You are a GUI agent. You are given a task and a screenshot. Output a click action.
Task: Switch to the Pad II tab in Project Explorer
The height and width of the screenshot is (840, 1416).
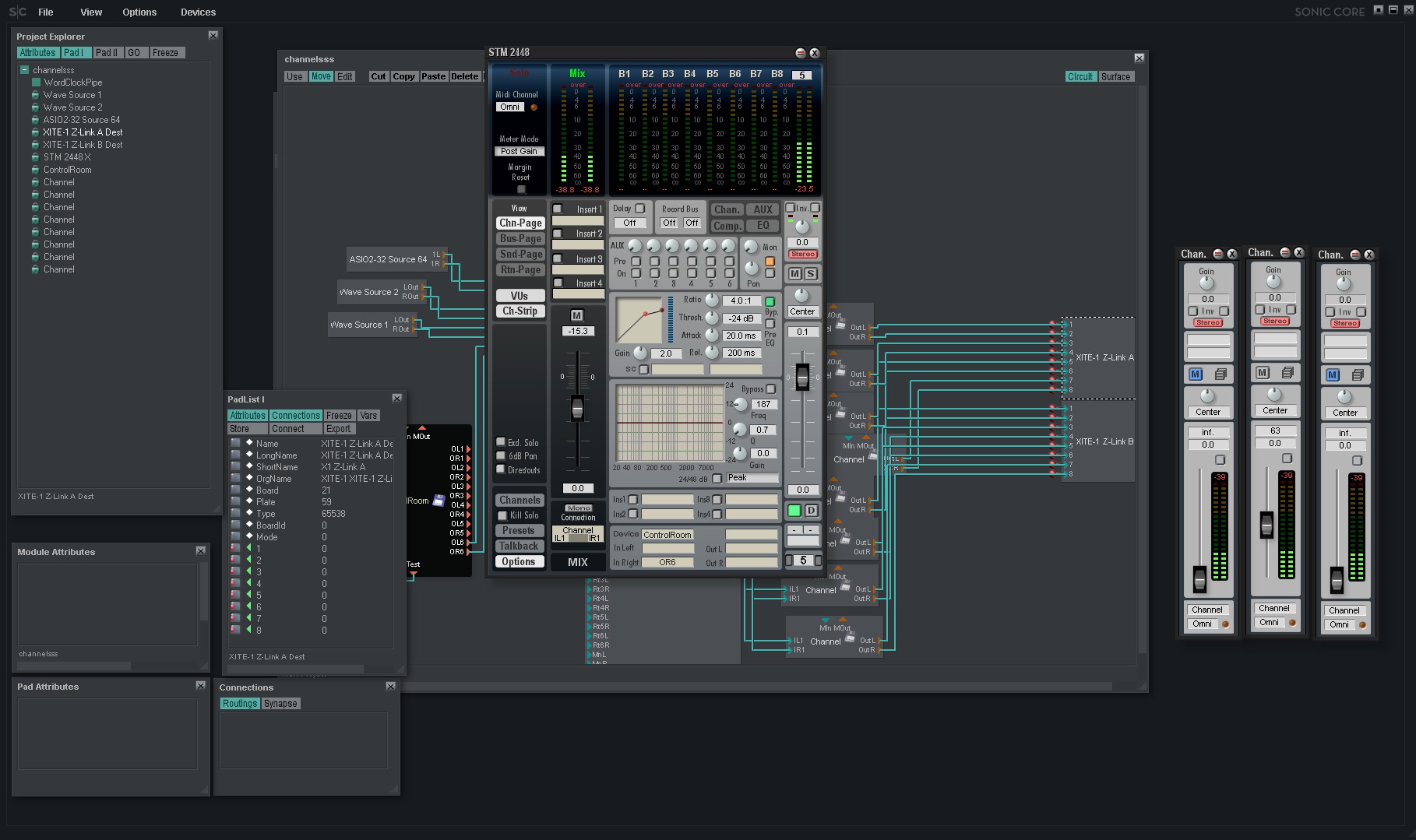[x=107, y=53]
